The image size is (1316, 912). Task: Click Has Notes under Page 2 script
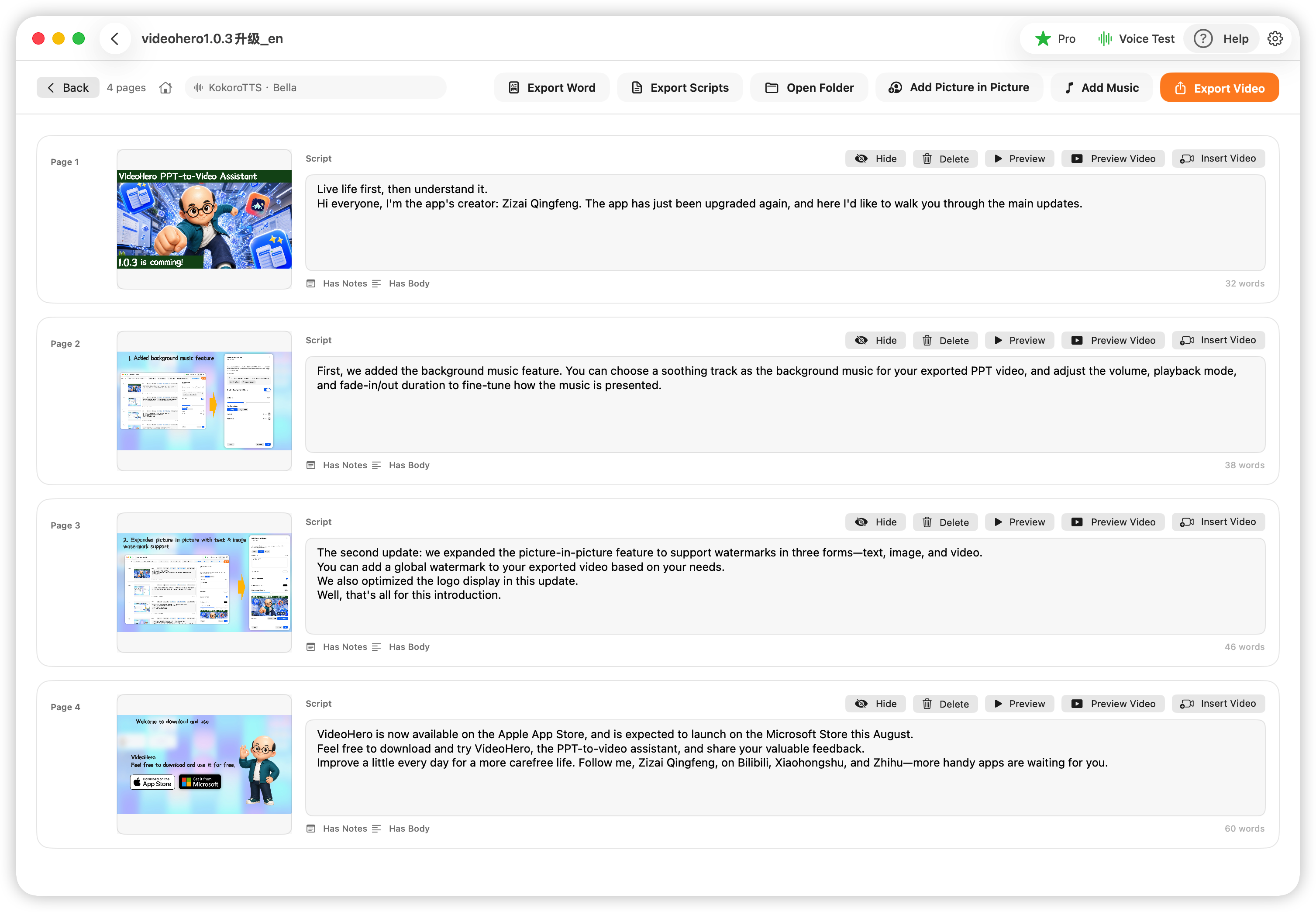tap(337, 465)
